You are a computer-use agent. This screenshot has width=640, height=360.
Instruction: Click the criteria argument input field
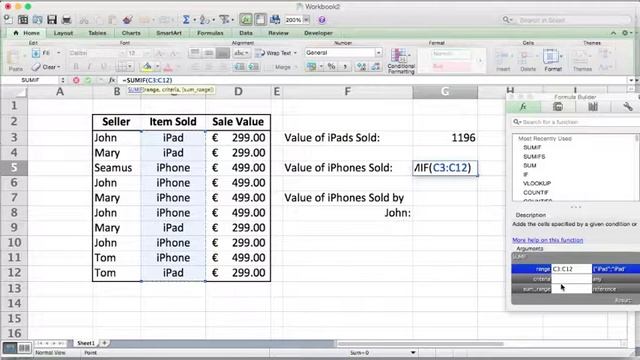571,279
